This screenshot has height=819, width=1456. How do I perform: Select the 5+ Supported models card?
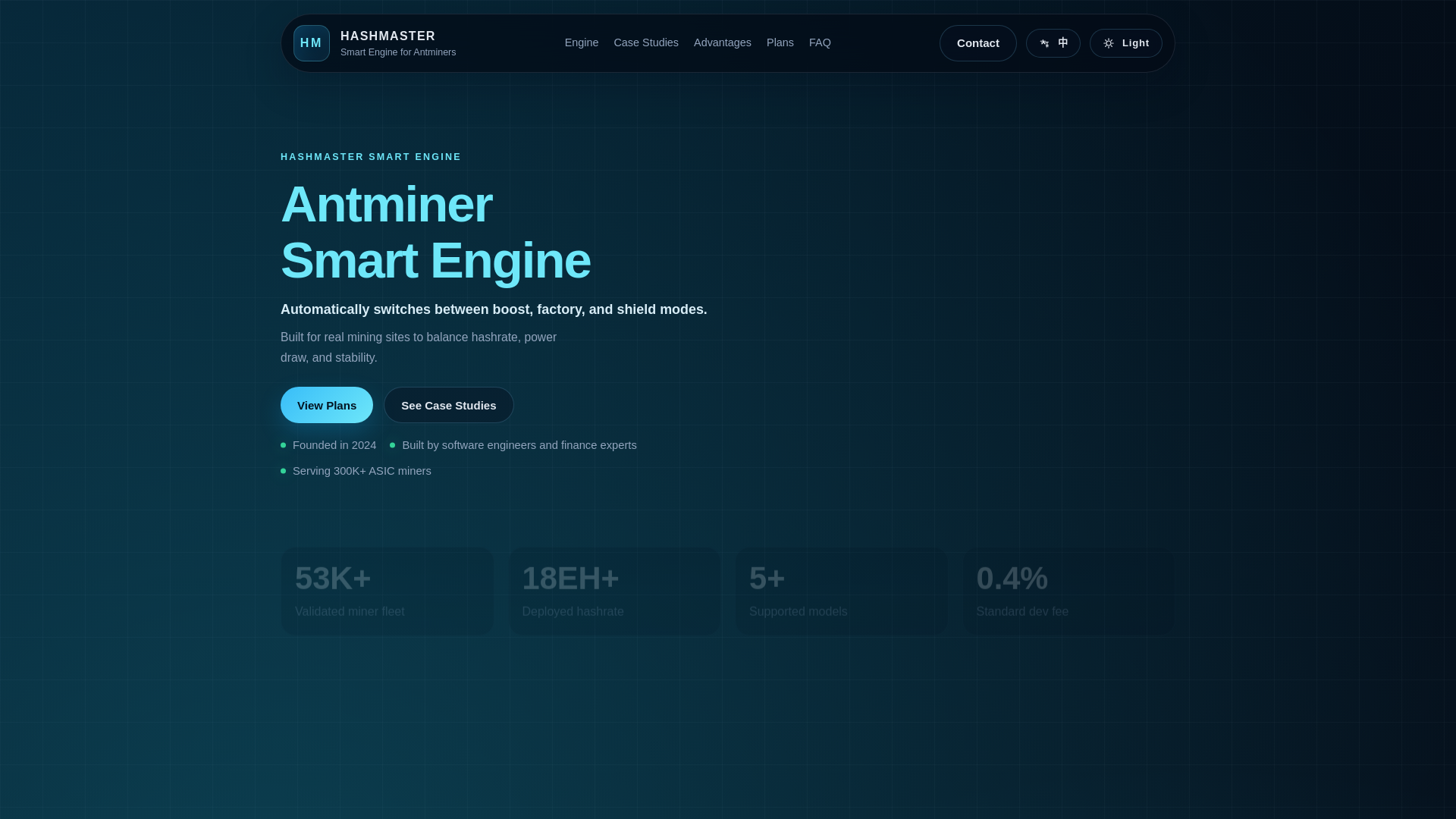tap(842, 591)
